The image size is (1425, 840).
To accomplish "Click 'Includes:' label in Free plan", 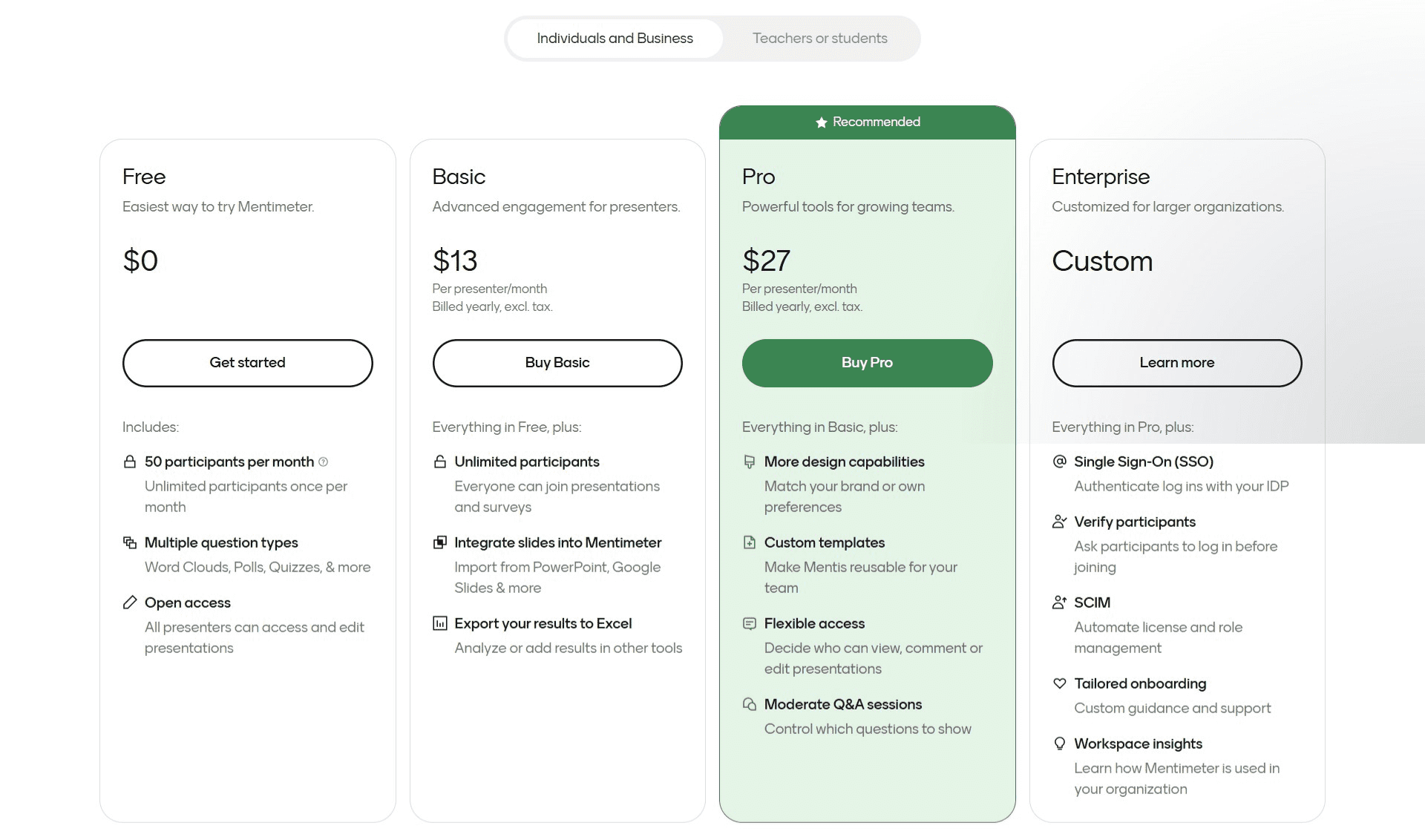I will pyautogui.click(x=151, y=427).
